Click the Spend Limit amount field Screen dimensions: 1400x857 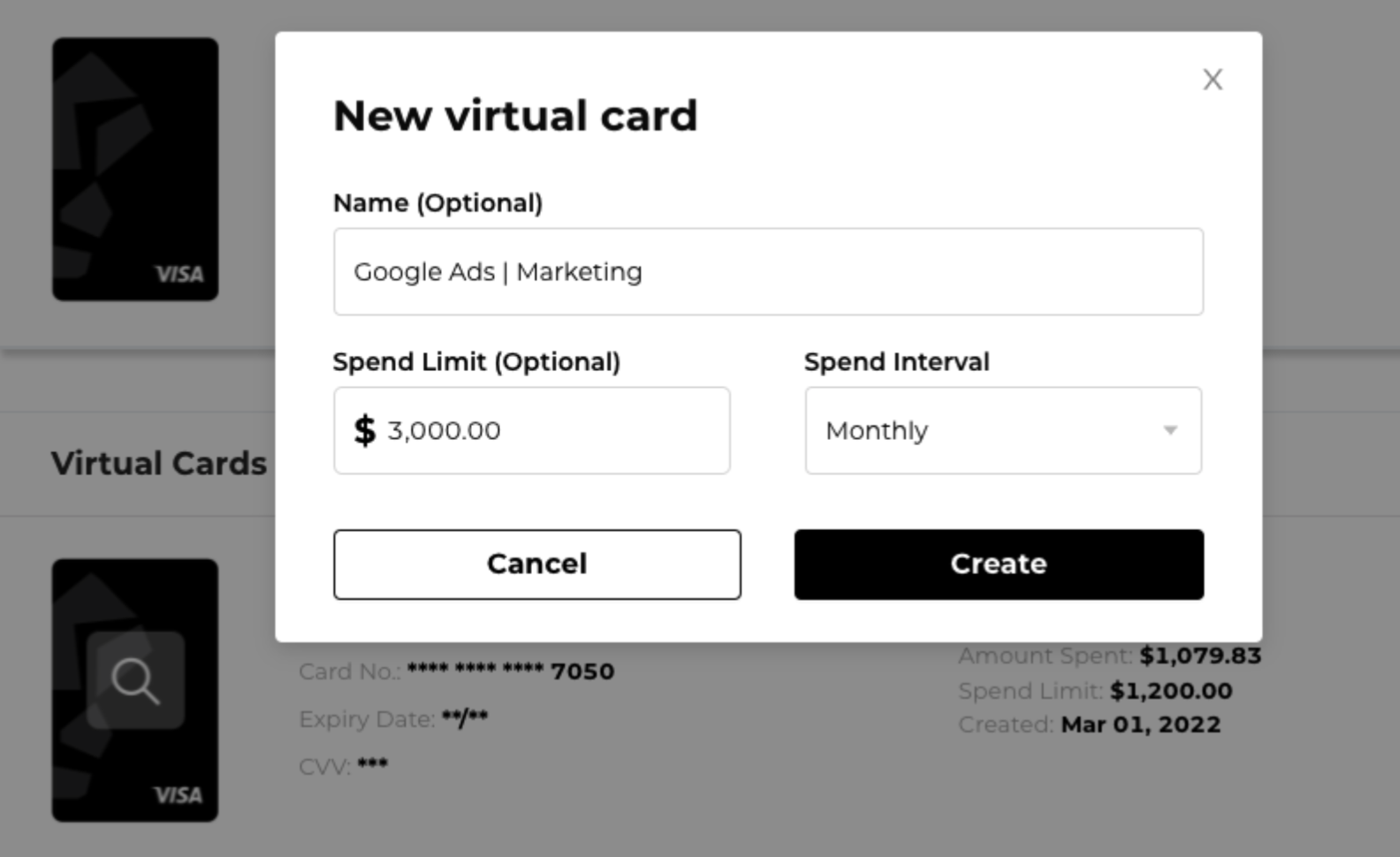(x=530, y=430)
